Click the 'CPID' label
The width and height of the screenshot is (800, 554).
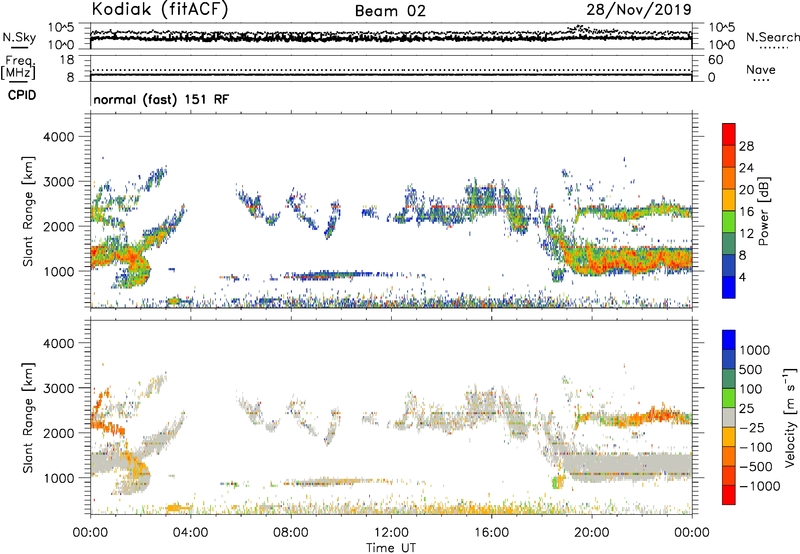(22, 95)
